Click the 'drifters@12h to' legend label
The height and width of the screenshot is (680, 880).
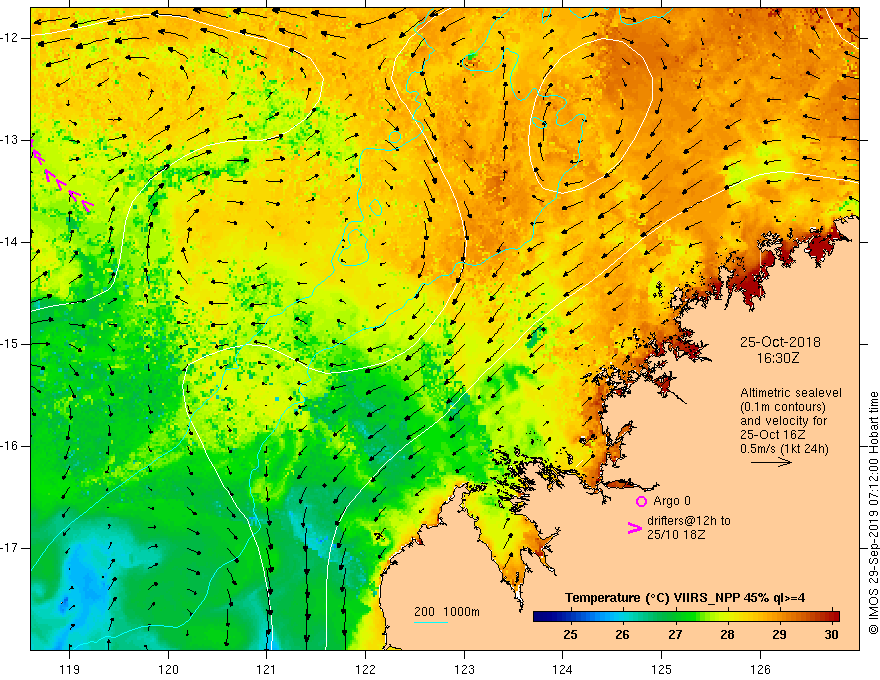(x=689, y=521)
